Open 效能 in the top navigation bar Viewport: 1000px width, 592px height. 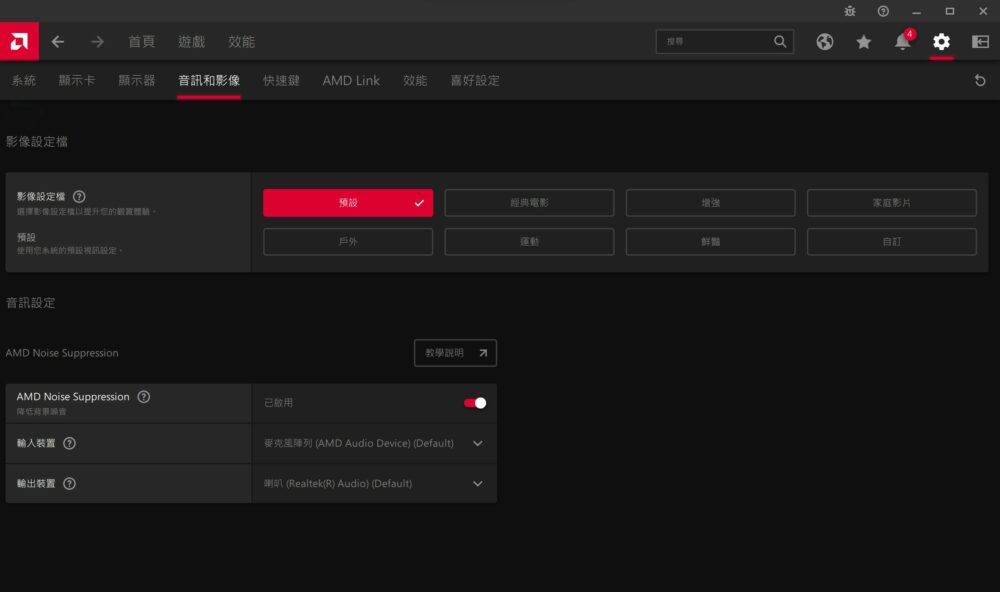(241, 41)
